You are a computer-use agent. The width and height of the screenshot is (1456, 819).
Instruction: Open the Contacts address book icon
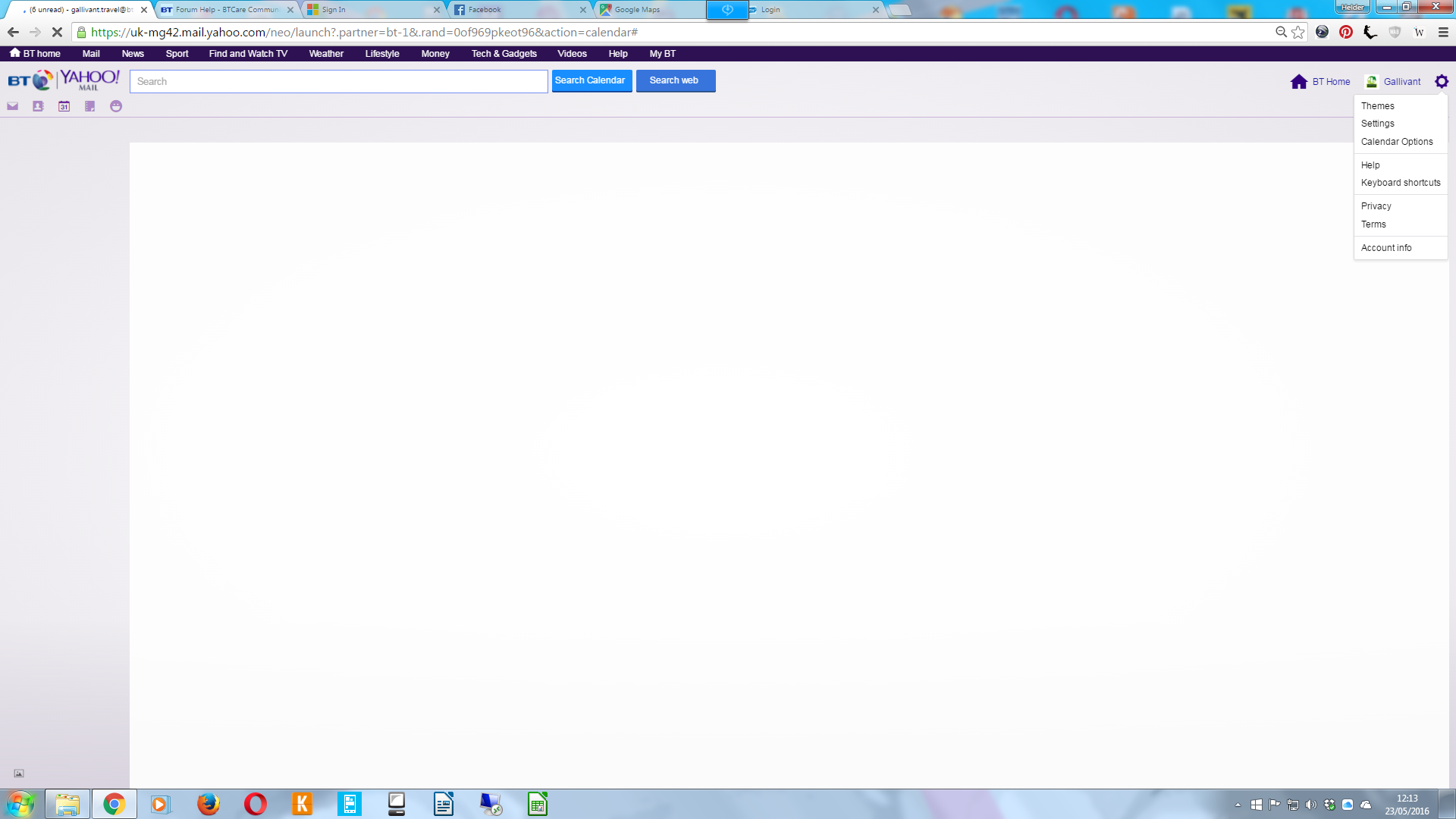pos(38,106)
